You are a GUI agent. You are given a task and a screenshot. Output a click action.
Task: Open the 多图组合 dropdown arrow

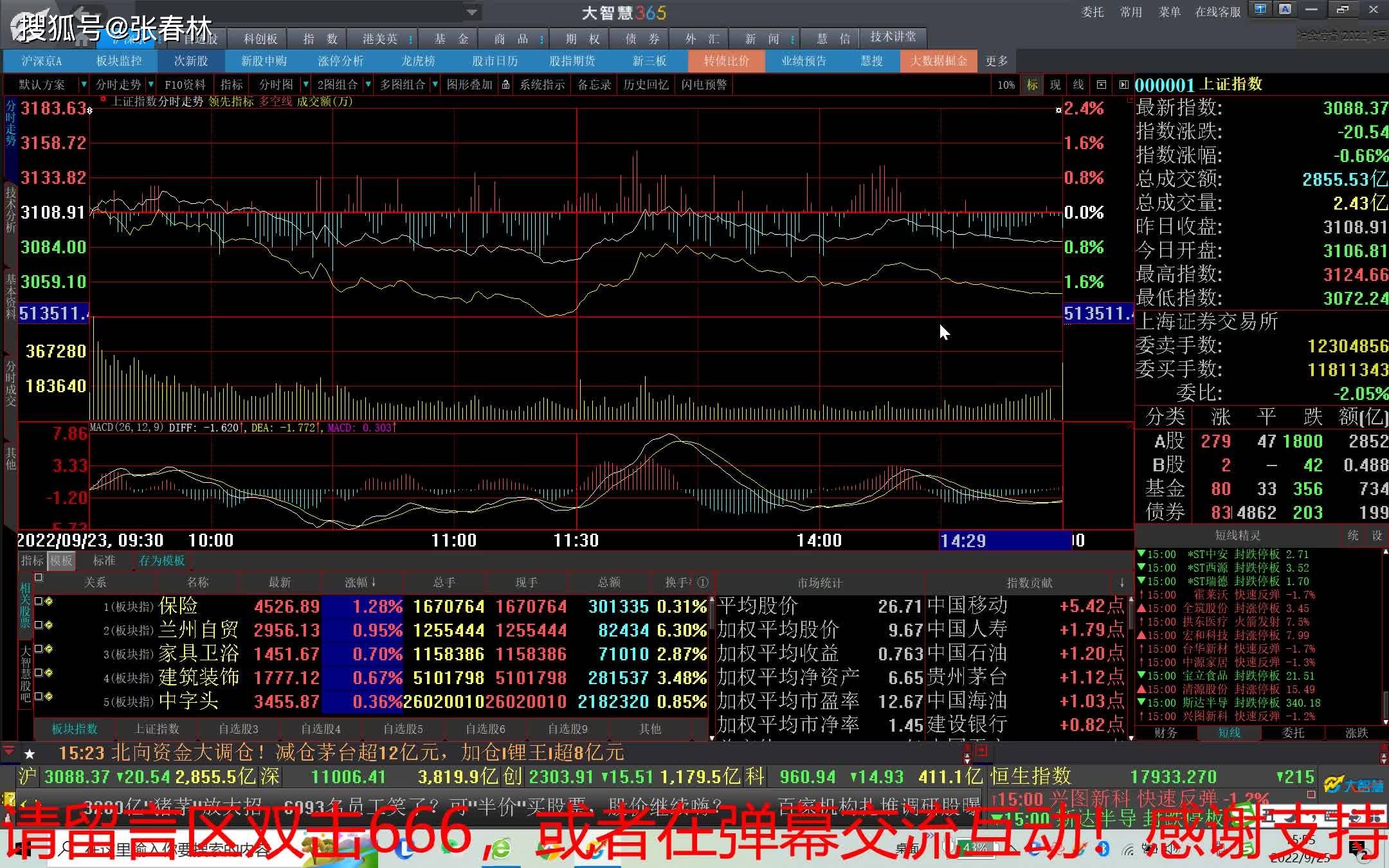(435, 85)
